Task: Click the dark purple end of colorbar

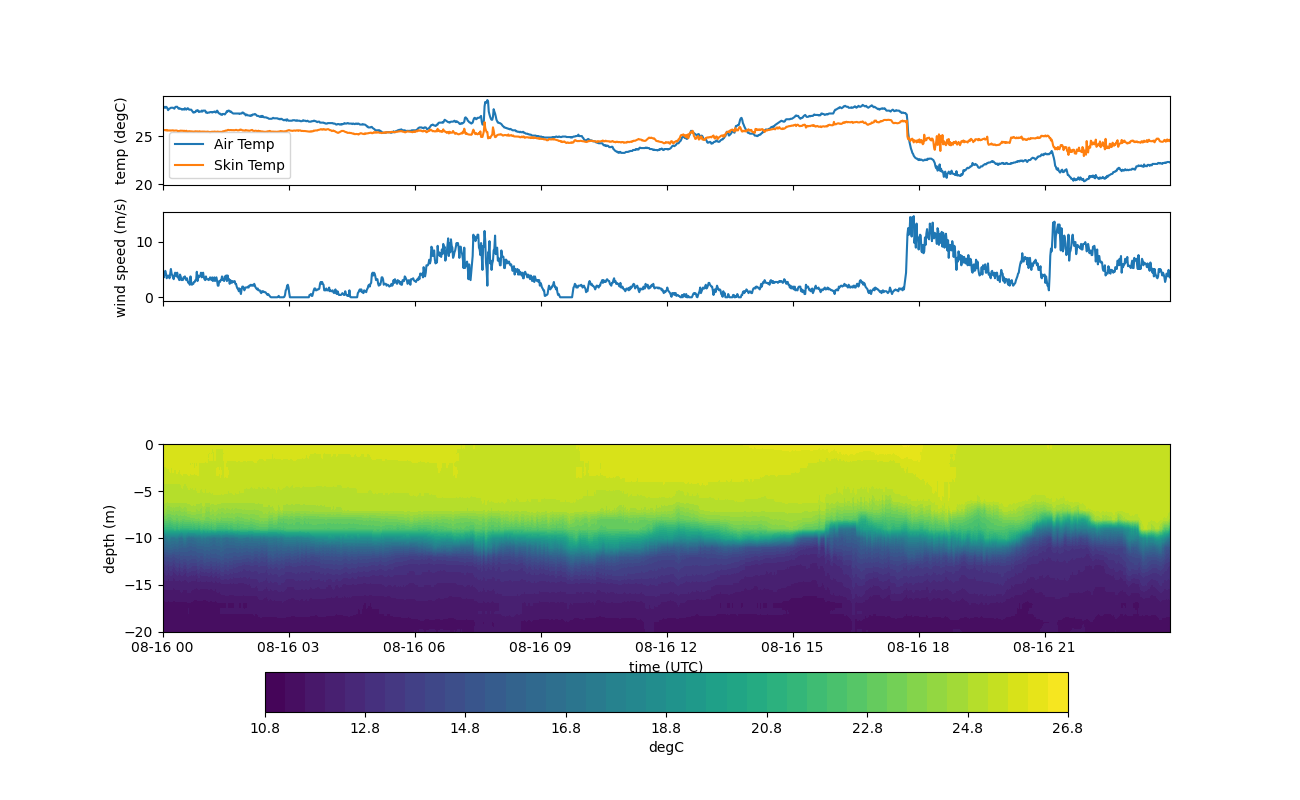Action: coord(275,692)
